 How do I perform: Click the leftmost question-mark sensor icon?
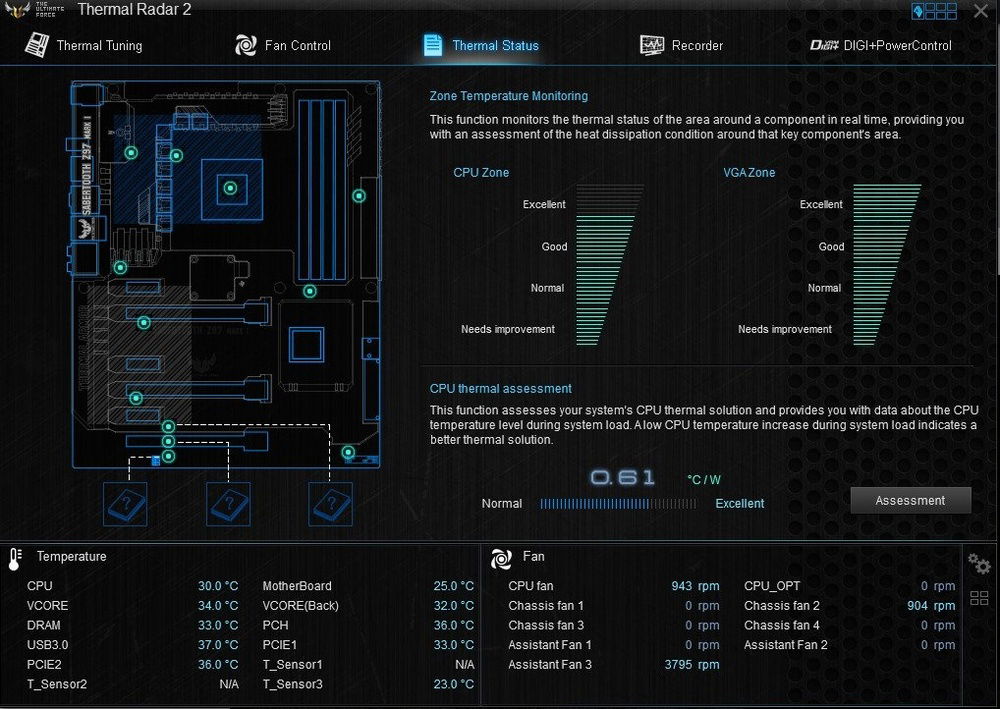click(x=126, y=504)
